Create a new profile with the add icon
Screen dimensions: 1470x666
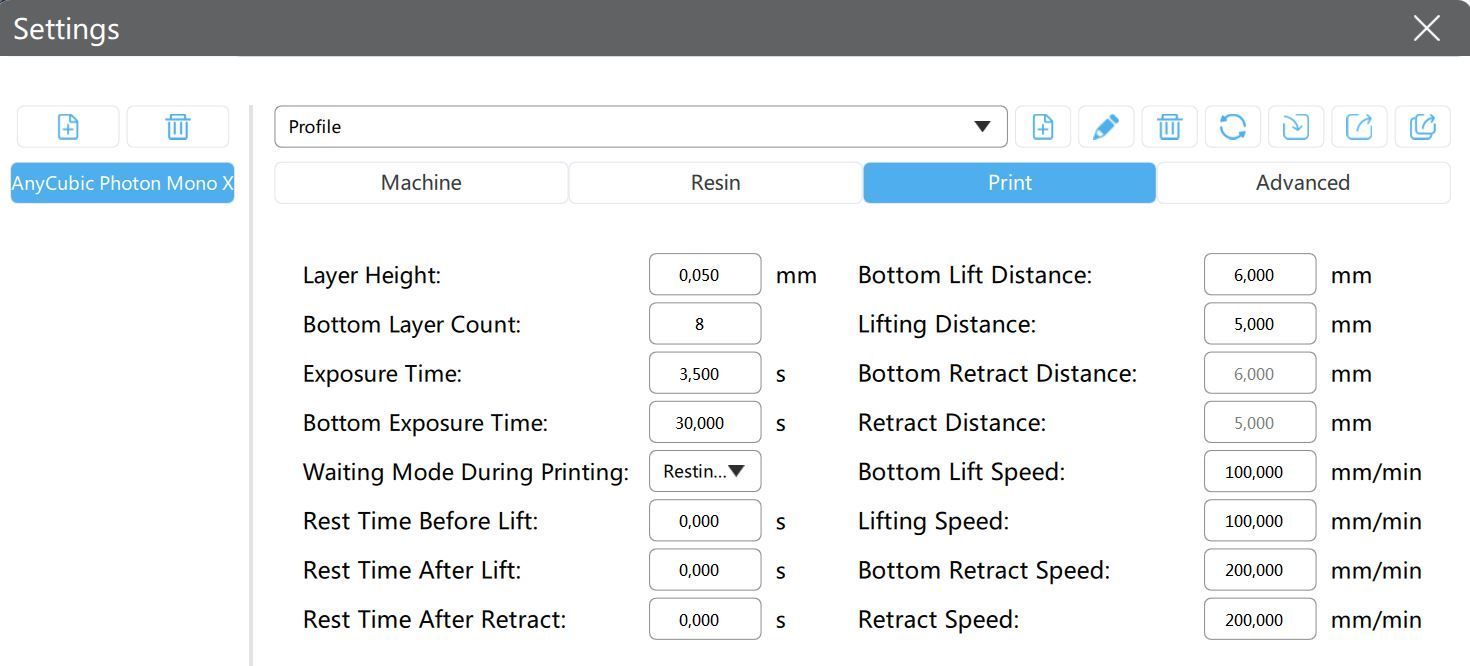coord(1042,127)
